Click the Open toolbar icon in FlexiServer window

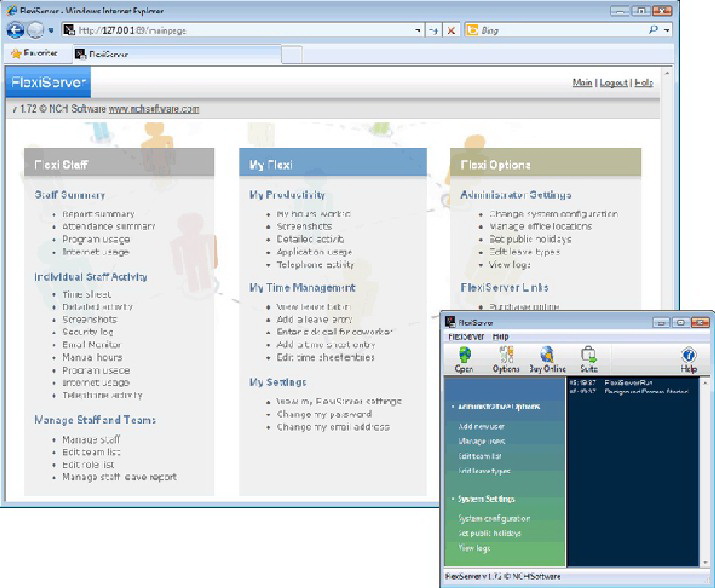tap(464, 359)
